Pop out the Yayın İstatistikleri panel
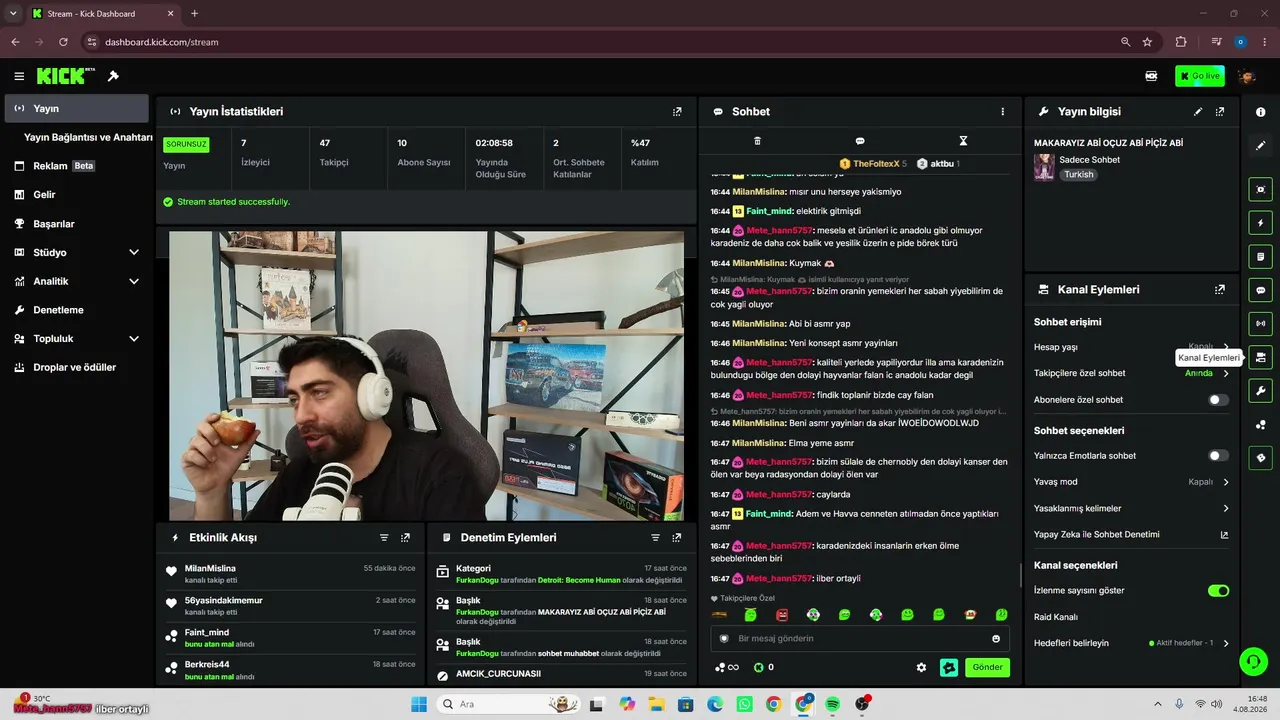Image resolution: width=1280 pixels, height=720 pixels. point(677,112)
